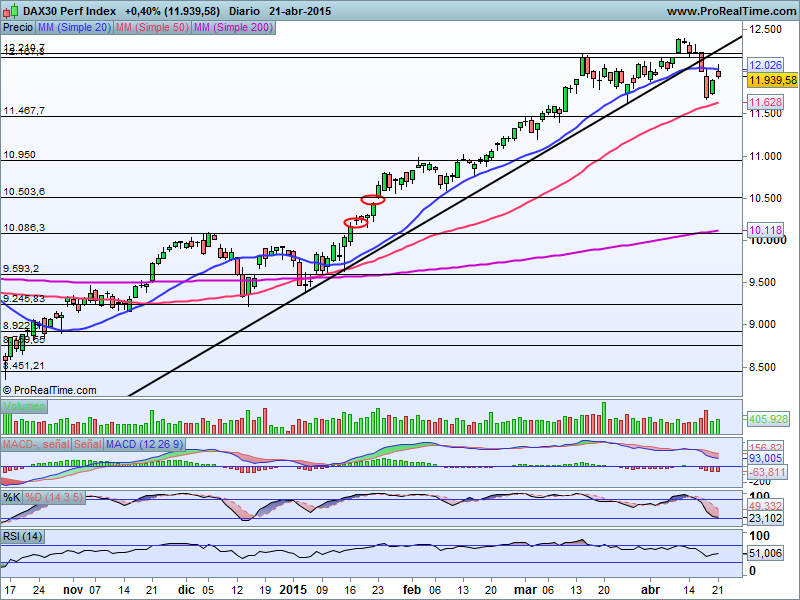Click the 11.000 price axis label

(765, 156)
